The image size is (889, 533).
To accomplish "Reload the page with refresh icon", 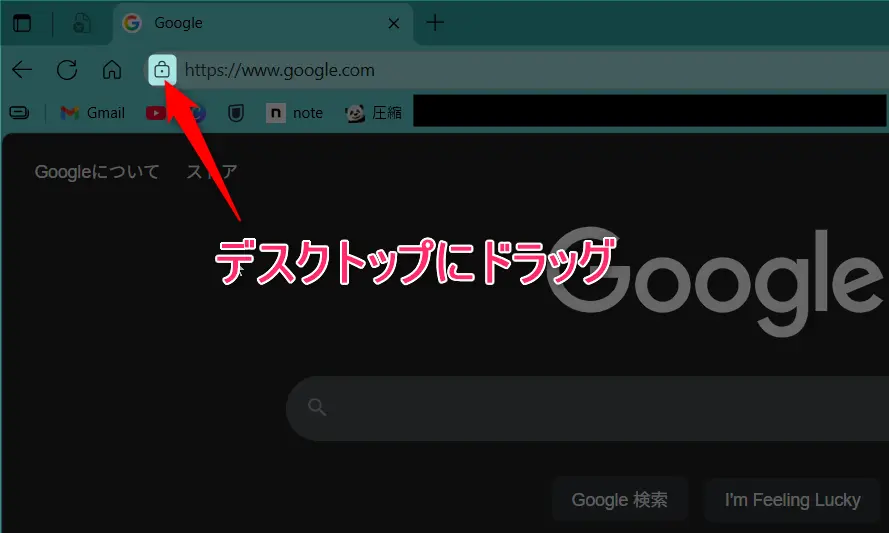I will [67, 70].
